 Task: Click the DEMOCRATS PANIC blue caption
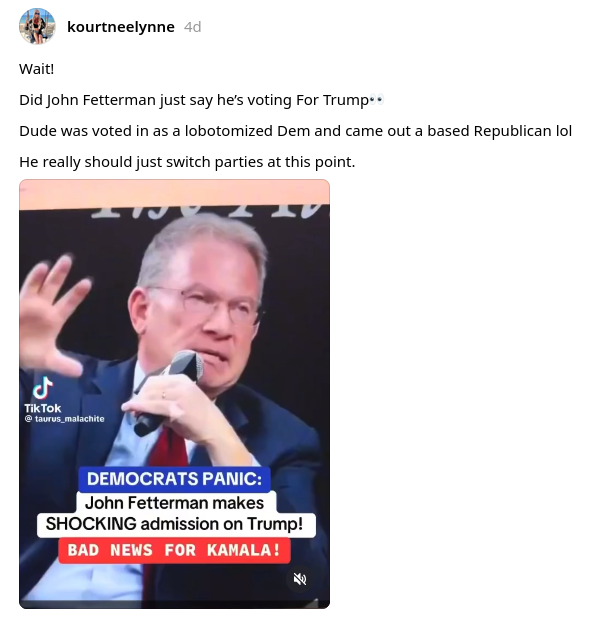pyautogui.click(x=174, y=479)
